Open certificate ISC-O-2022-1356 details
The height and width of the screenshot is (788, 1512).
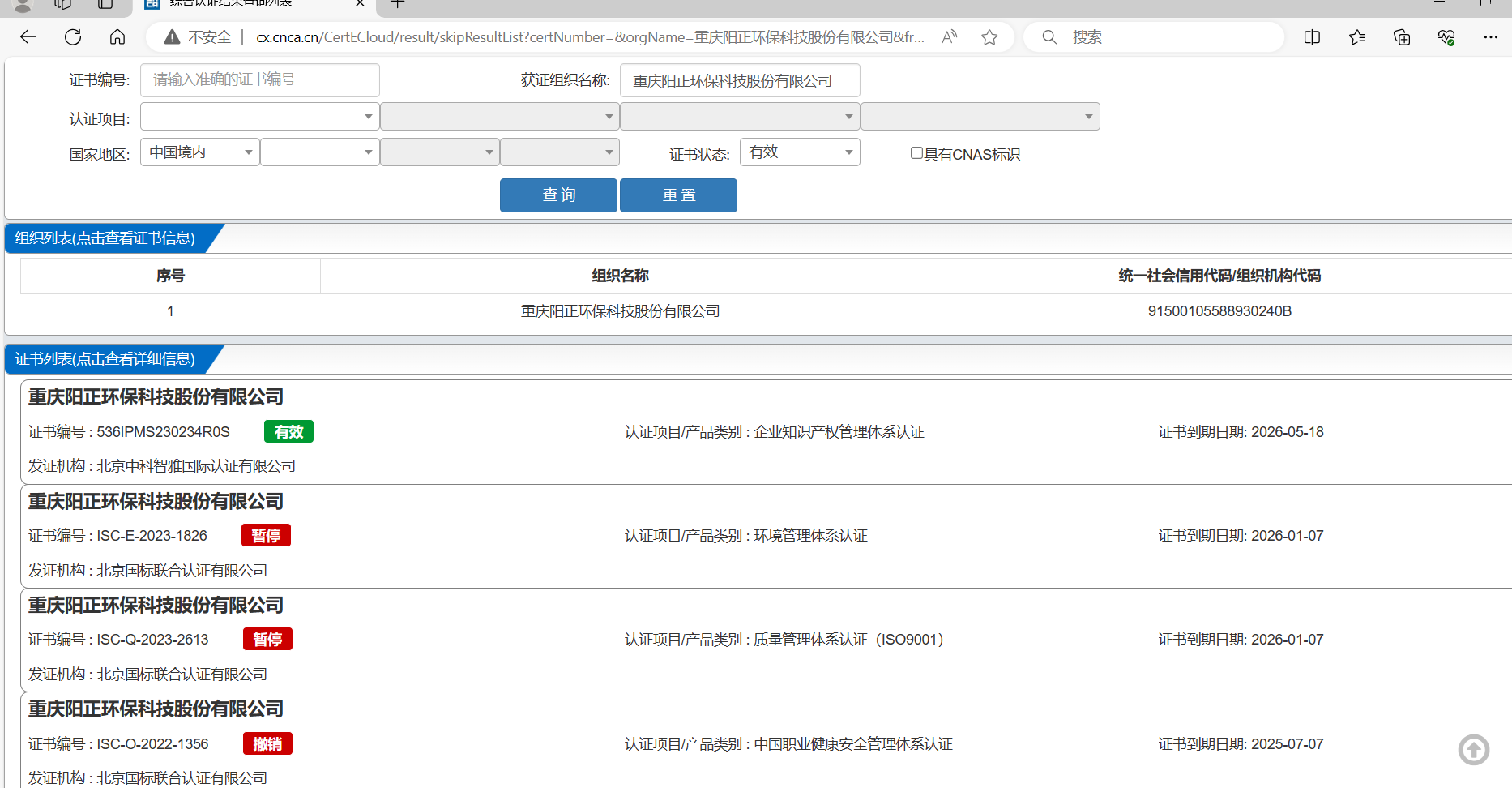[153, 744]
